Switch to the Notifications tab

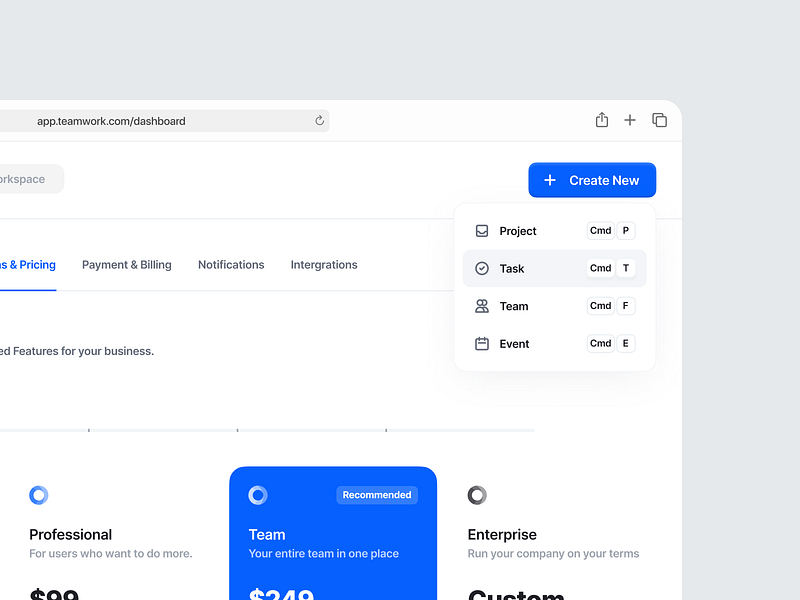[x=231, y=265]
